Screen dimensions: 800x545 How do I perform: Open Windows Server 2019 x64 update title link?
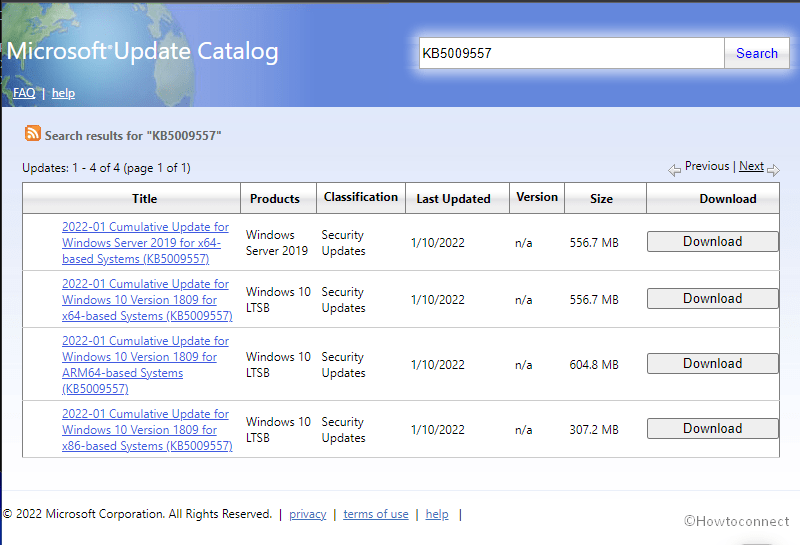point(144,243)
